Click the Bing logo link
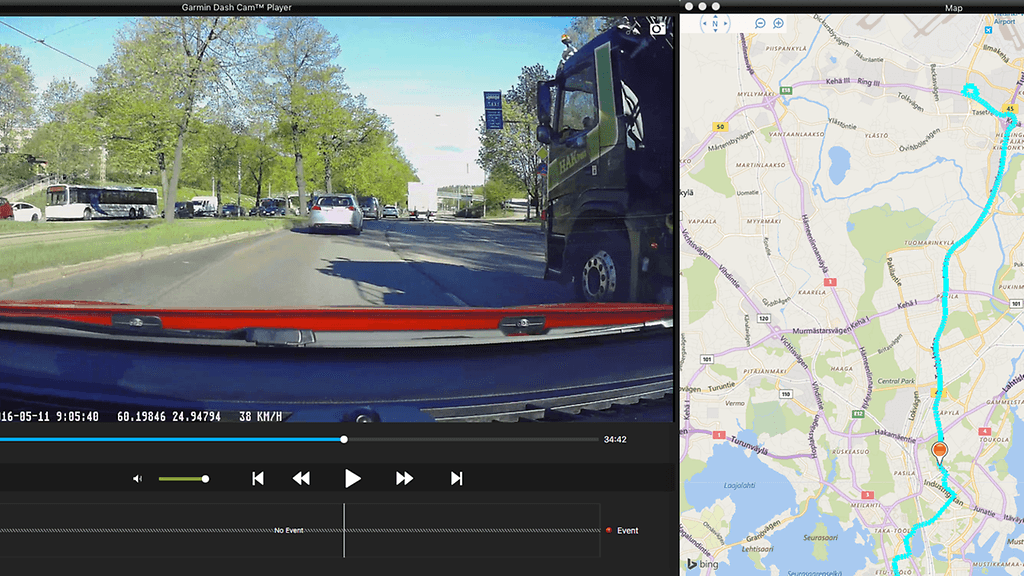The width and height of the screenshot is (1024, 576). pyautogui.click(x=703, y=565)
